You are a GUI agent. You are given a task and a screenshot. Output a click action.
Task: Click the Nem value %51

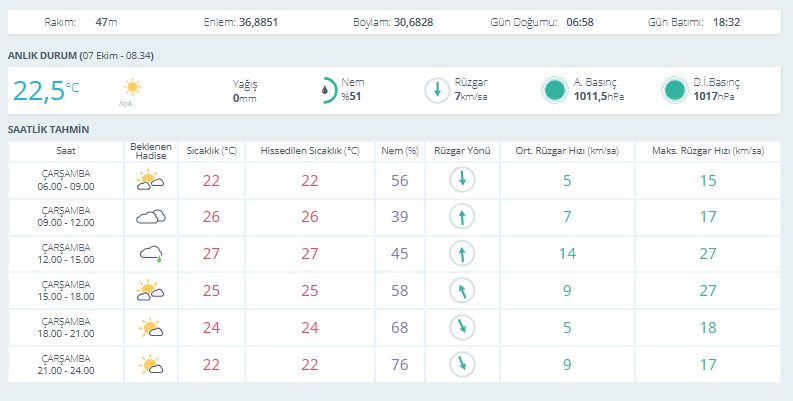tap(351, 96)
